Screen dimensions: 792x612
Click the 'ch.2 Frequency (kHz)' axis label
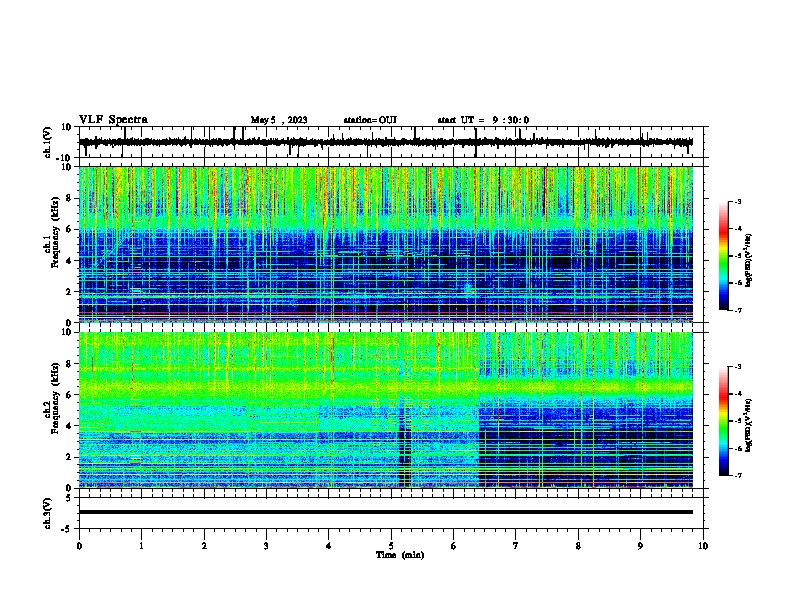point(51,398)
